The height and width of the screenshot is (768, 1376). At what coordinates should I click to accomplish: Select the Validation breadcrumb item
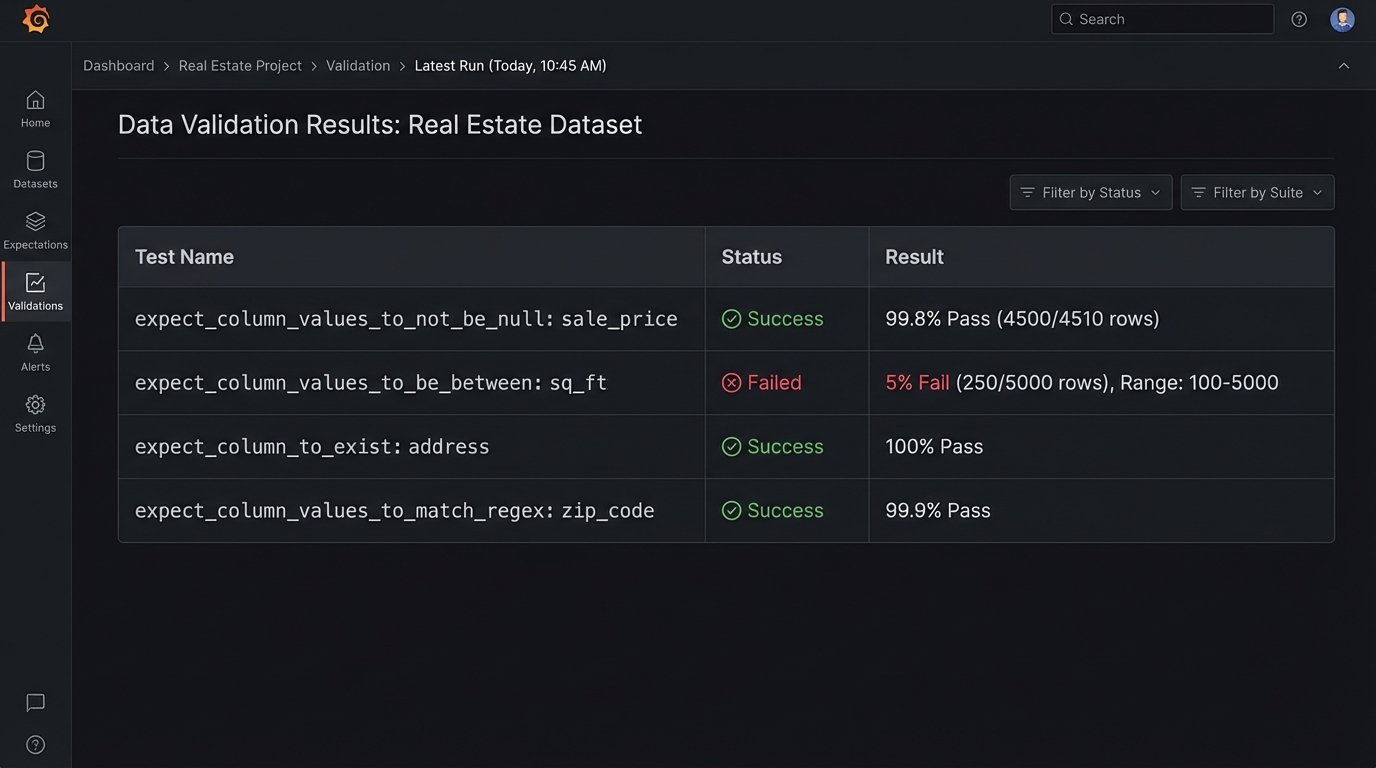tap(358, 65)
